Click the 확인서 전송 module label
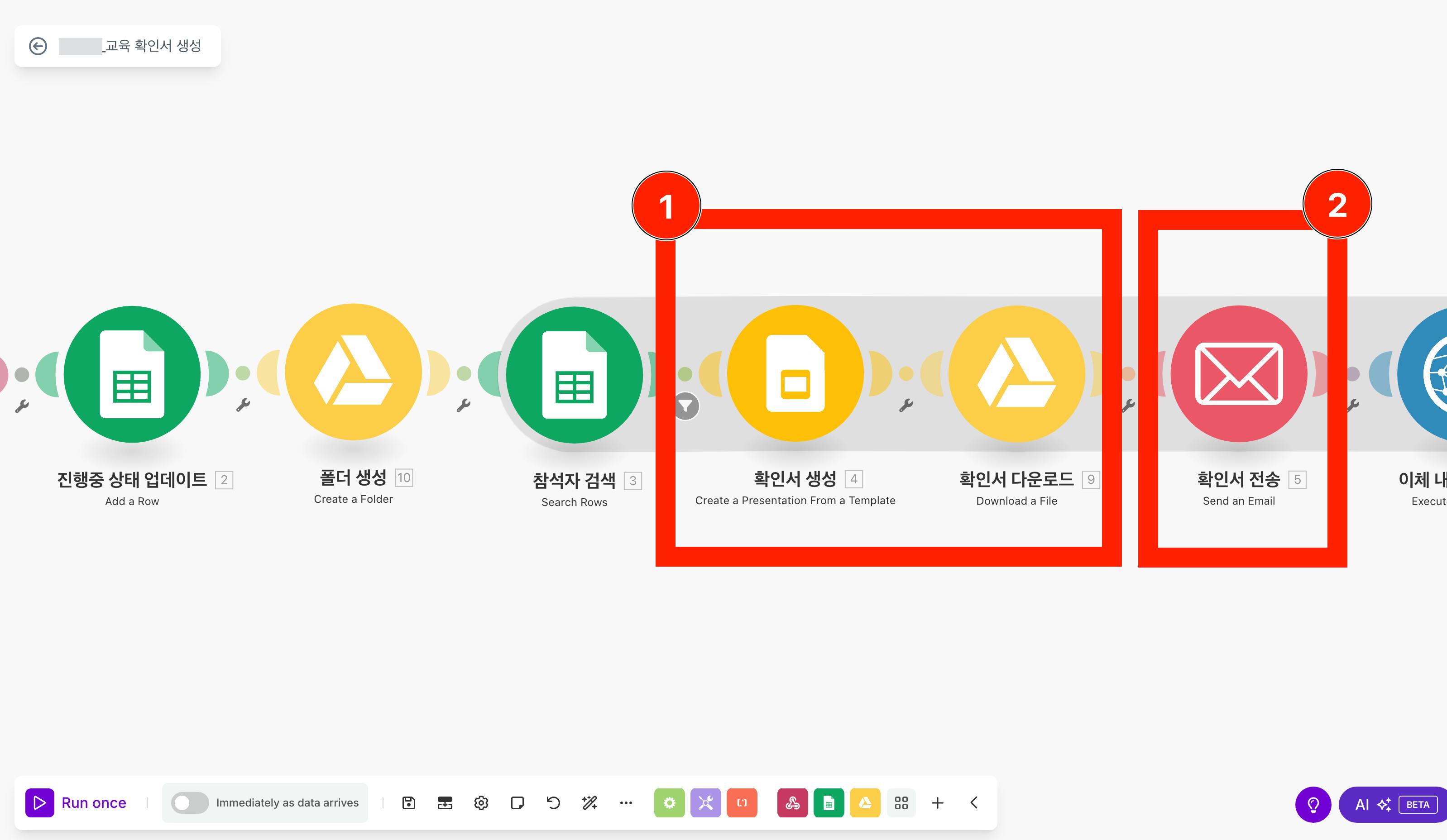Image resolution: width=1447 pixels, height=840 pixels. click(x=1239, y=479)
